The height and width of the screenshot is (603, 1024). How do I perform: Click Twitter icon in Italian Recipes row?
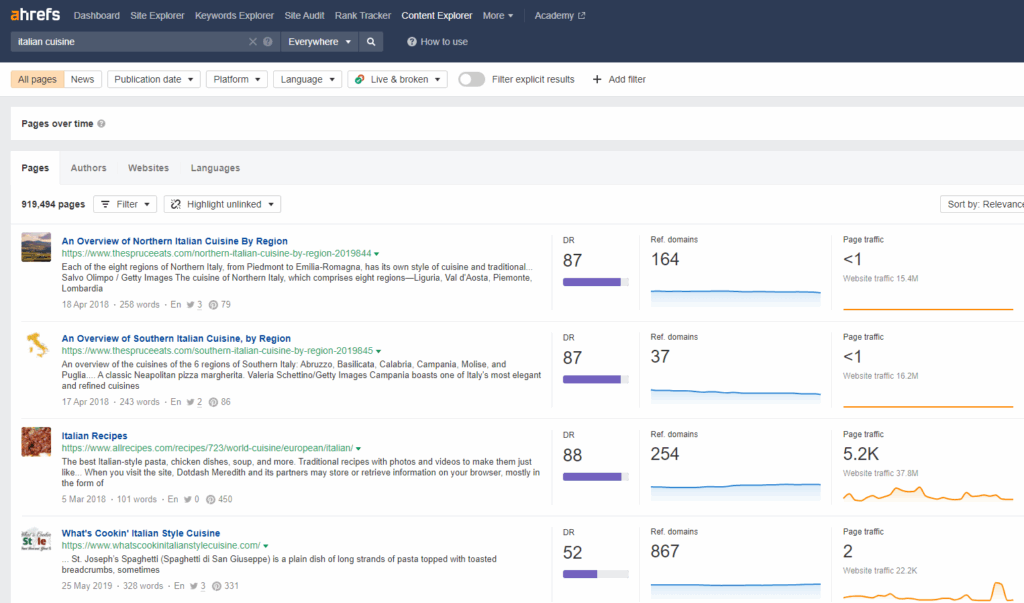pyautogui.click(x=188, y=499)
